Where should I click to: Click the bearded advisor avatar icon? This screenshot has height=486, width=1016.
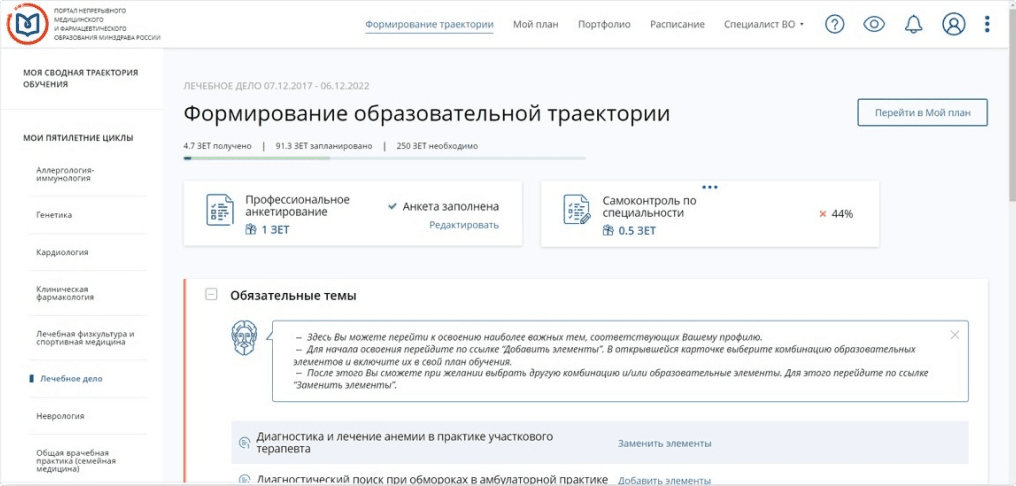[244, 336]
